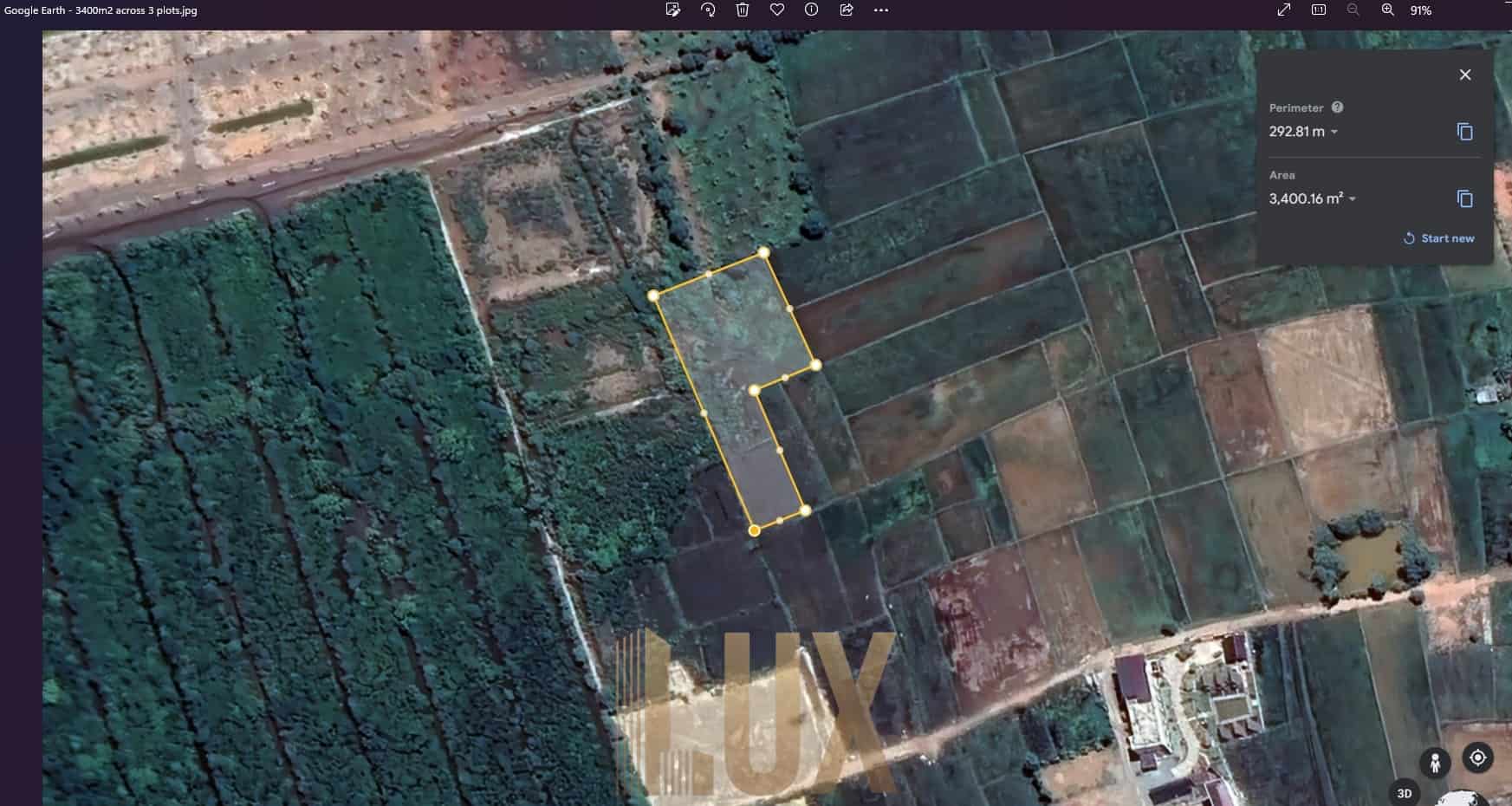Click the zoom in magnifier icon
The image size is (1512, 806).
click(1388, 10)
